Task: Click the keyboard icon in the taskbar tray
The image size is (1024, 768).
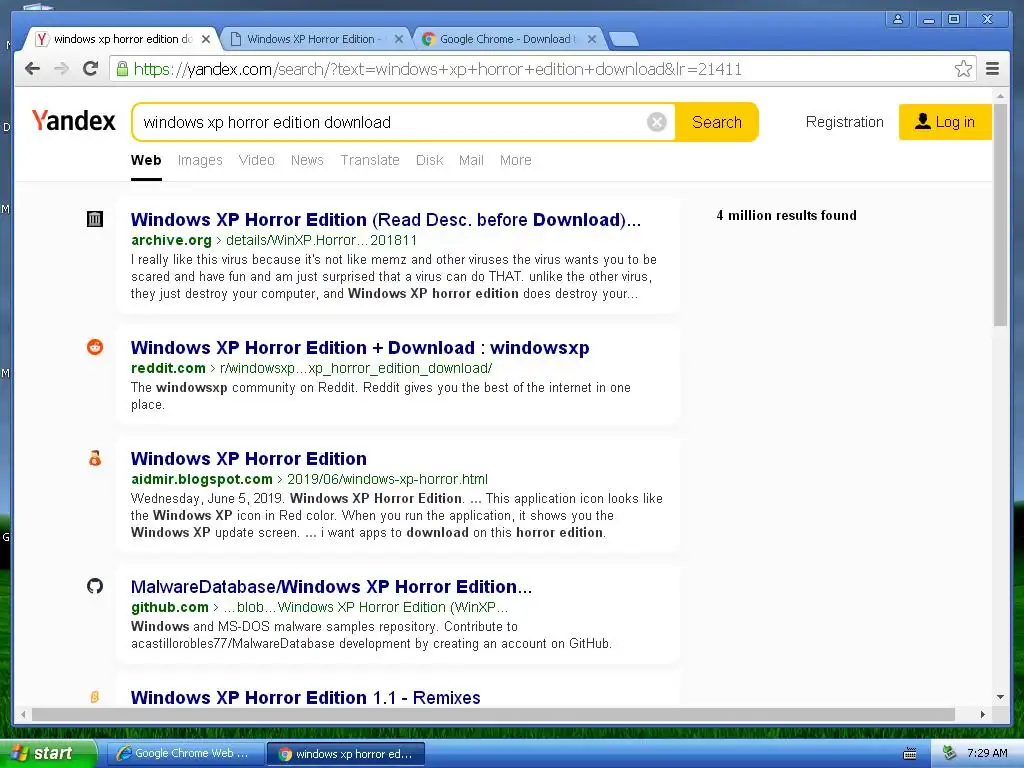Action: [910, 754]
